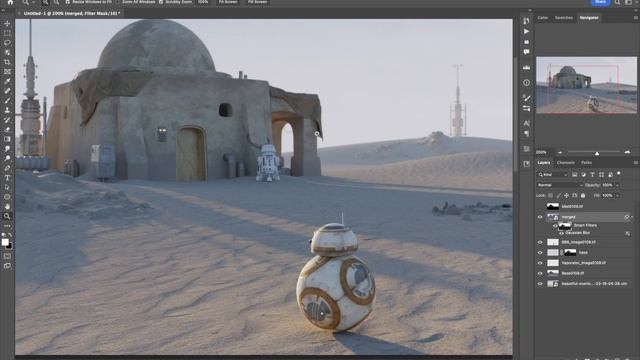640x360 pixels.
Task: Filter layers by pixel layer icon
Action: pos(574,174)
